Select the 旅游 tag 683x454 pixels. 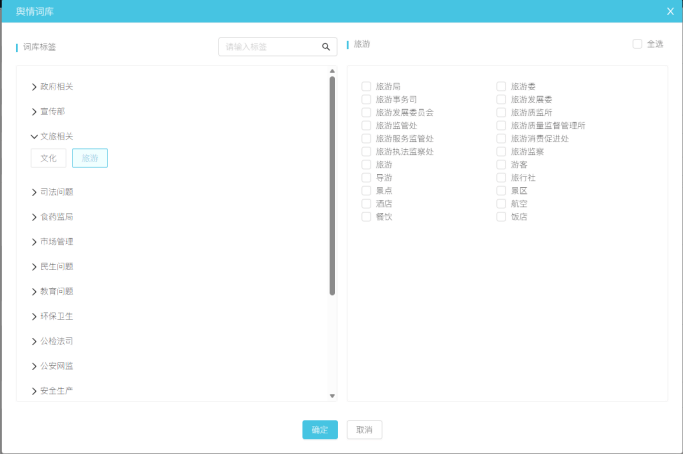pos(90,158)
